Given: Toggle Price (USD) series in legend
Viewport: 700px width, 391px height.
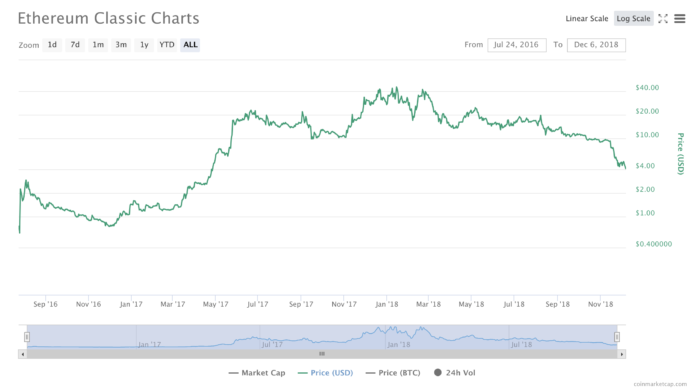Looking at the screenshot, I should point(325,373).
